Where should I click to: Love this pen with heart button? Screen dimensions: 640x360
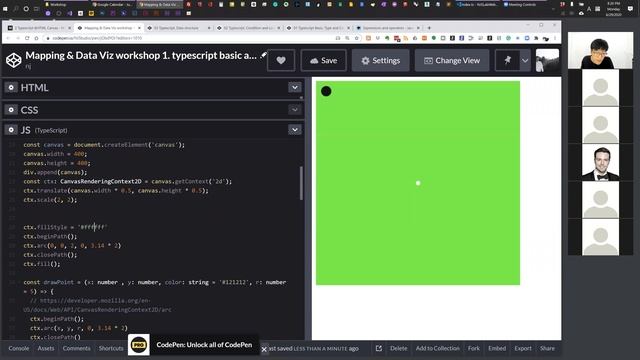point(281,60)
